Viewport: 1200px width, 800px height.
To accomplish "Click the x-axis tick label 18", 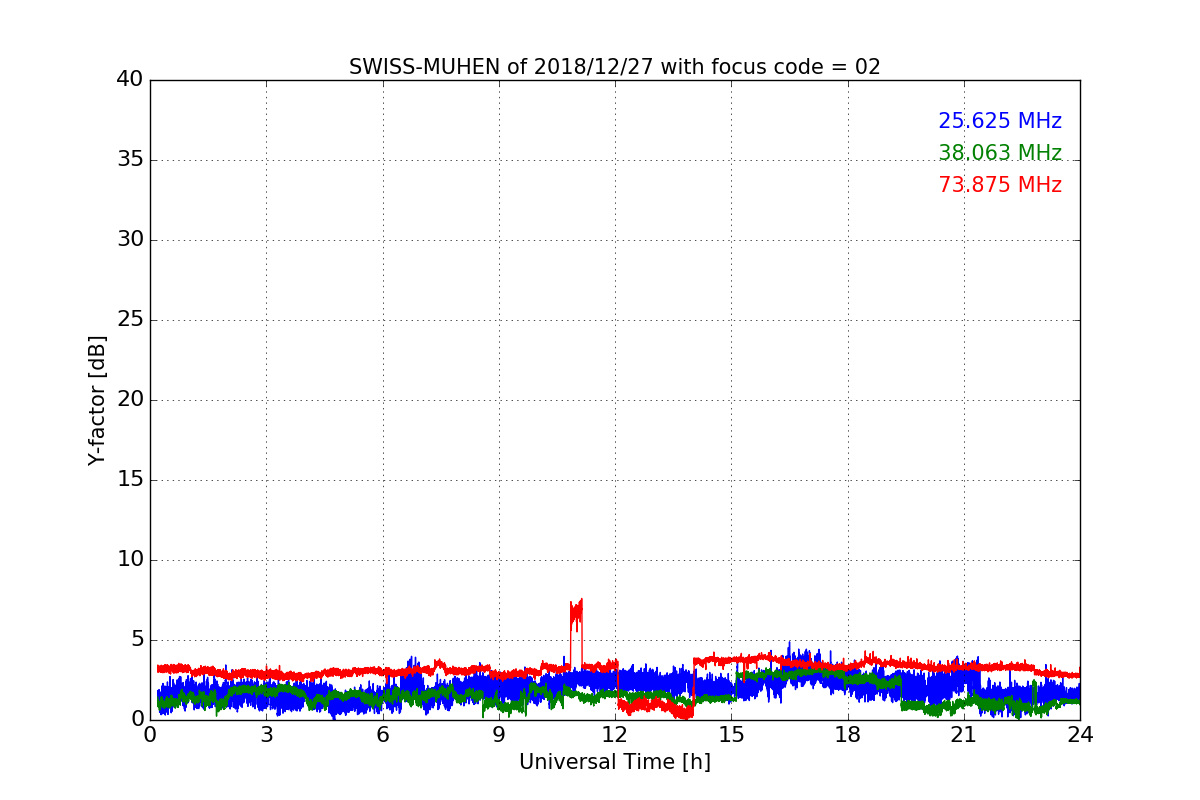I will [848, 735].
